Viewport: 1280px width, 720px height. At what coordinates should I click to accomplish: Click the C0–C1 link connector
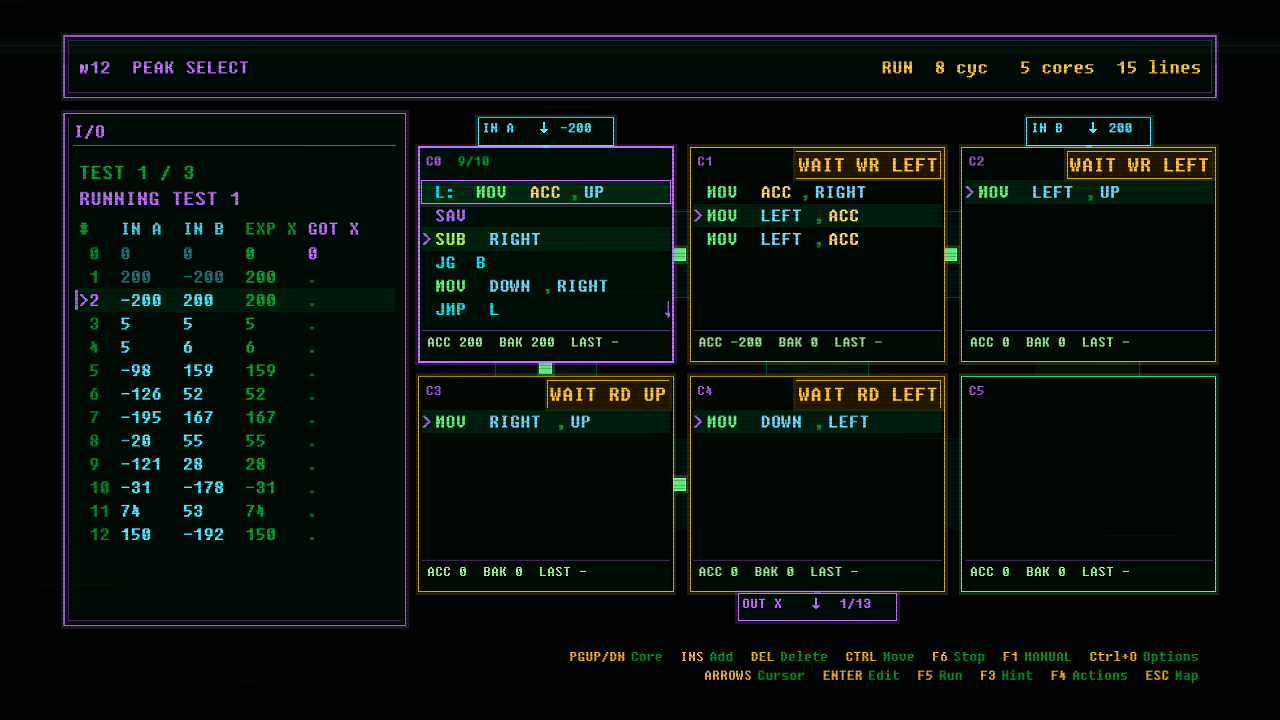(680, 255)
